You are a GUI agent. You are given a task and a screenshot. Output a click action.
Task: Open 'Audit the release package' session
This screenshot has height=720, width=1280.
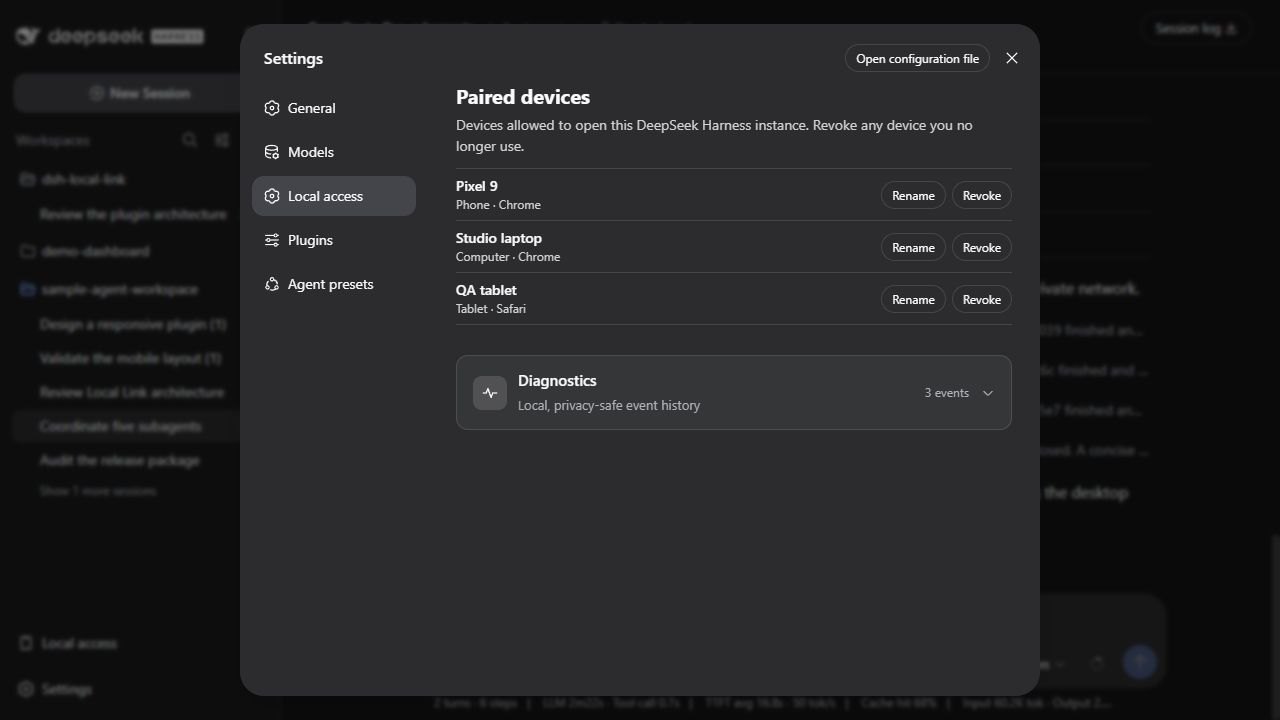tap(120, 460)
